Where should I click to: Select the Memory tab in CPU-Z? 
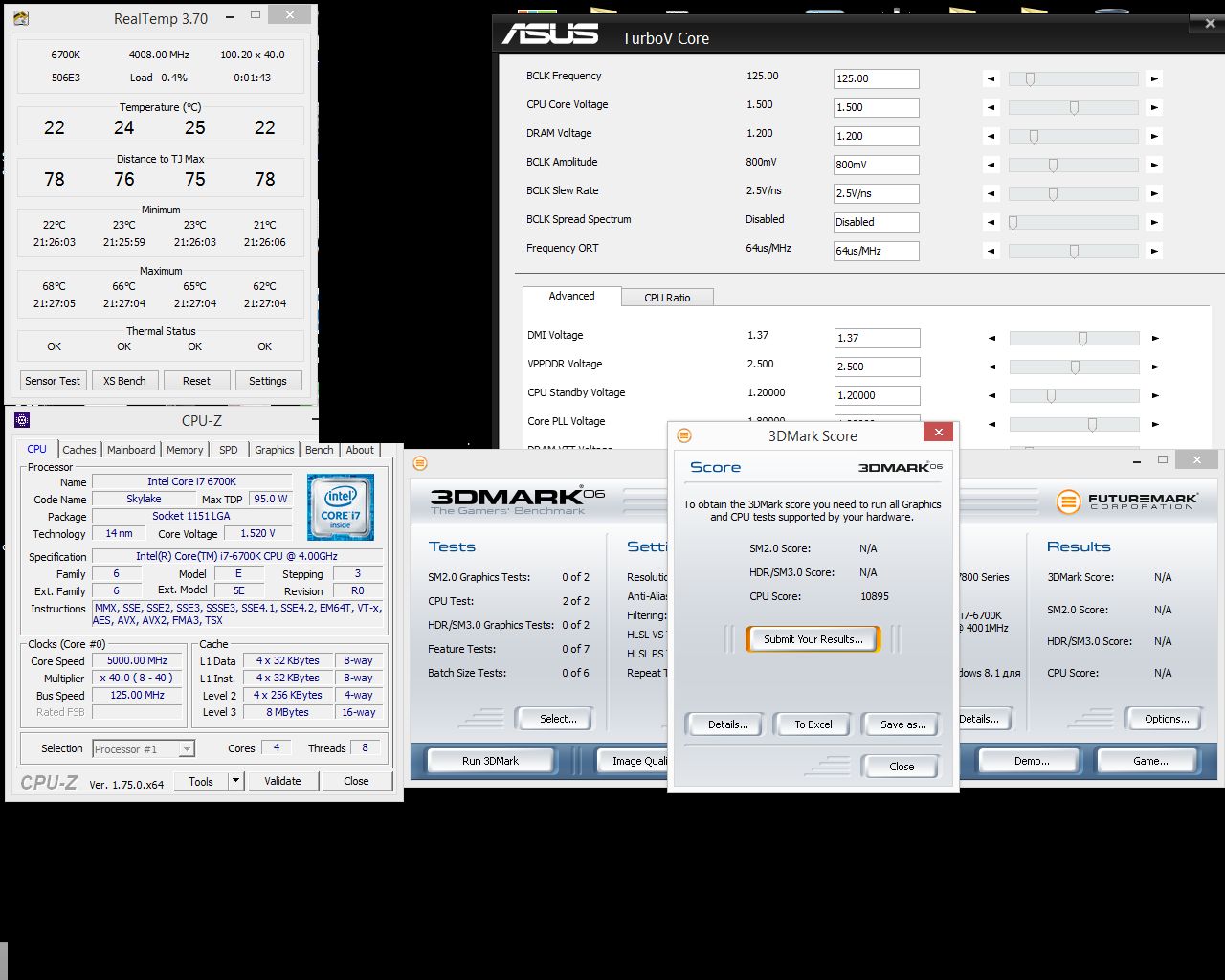tap(185, 450)
